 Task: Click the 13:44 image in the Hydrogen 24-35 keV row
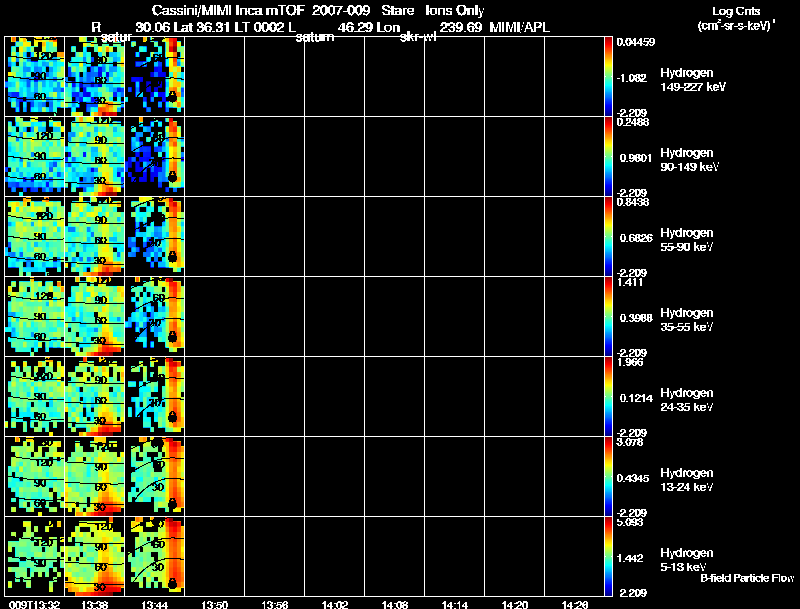(x=155, y=397)
